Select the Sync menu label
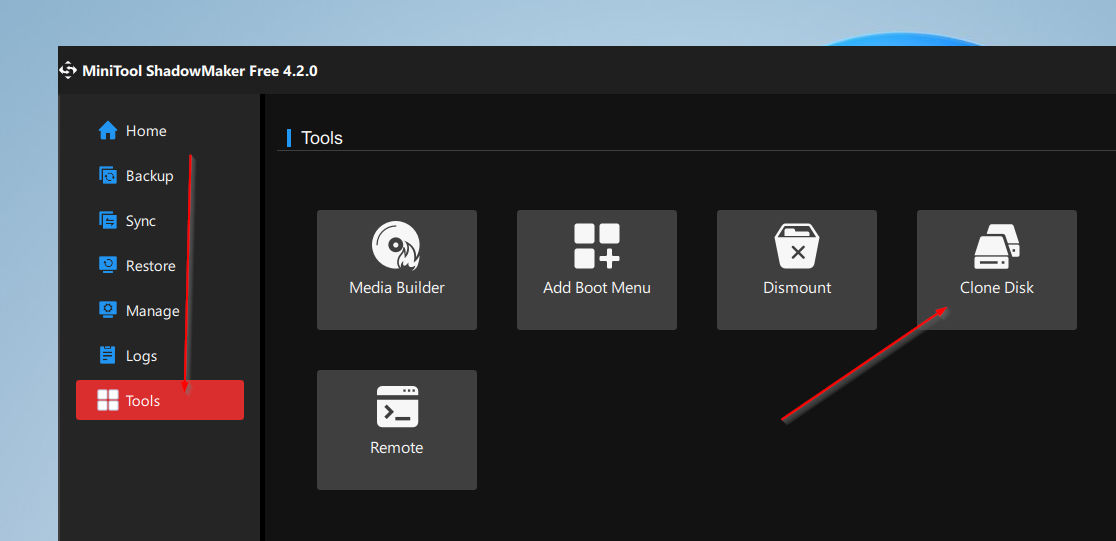Viewport: 1116px width, 541px height. (141, 221)
